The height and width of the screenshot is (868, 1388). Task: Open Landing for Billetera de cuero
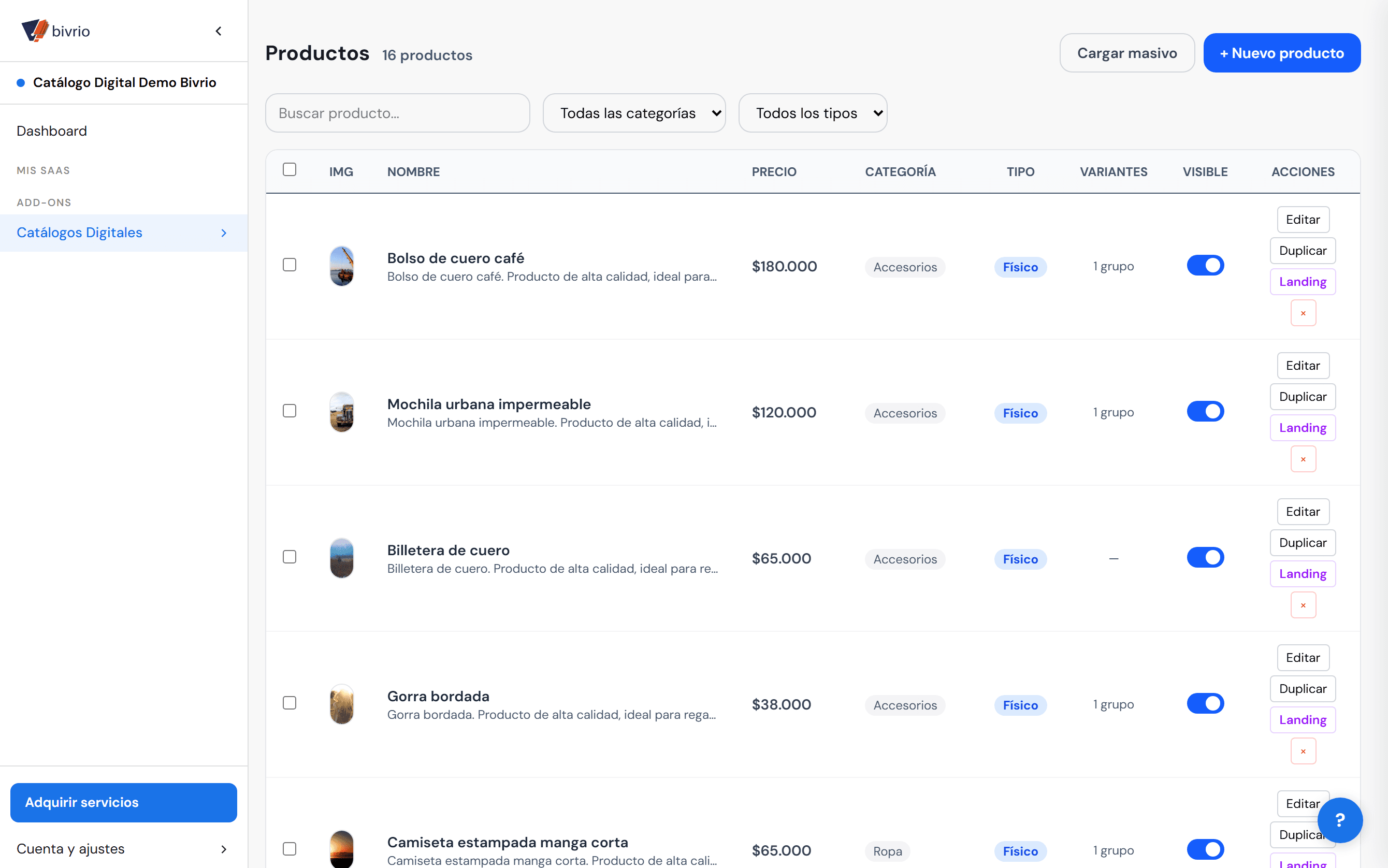1303,574
